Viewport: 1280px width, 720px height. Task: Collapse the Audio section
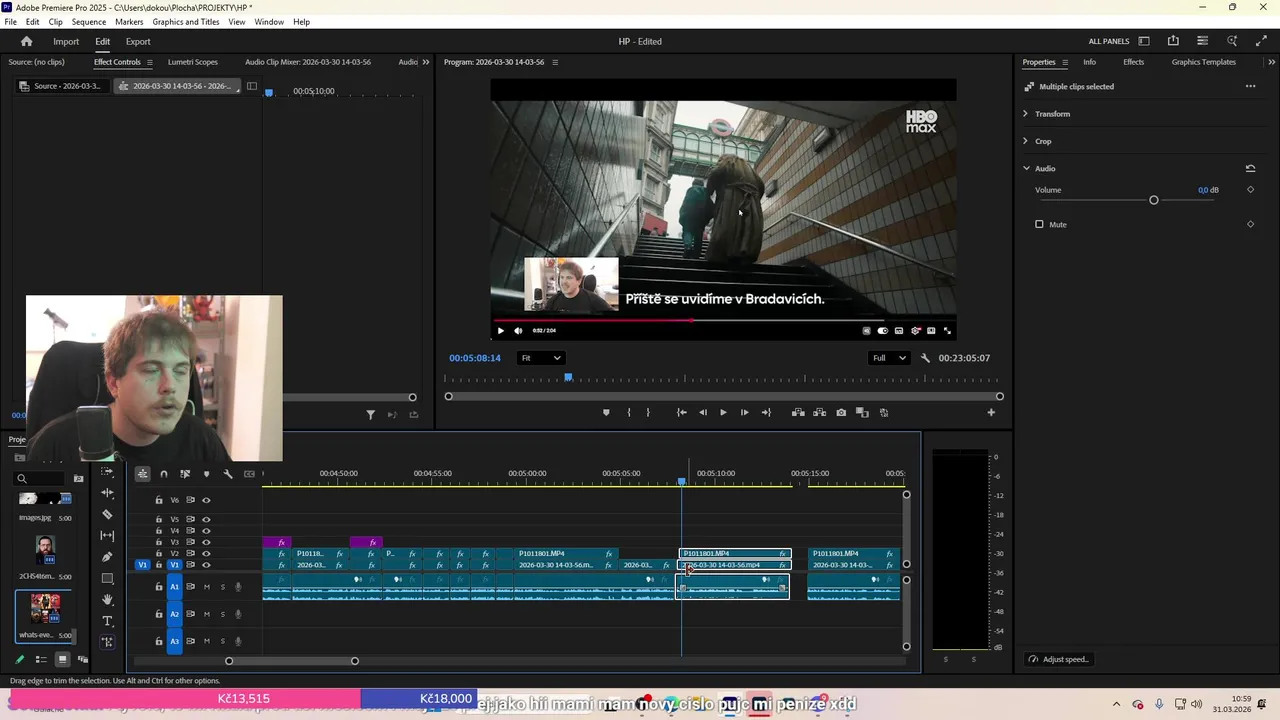[1026, 168]
